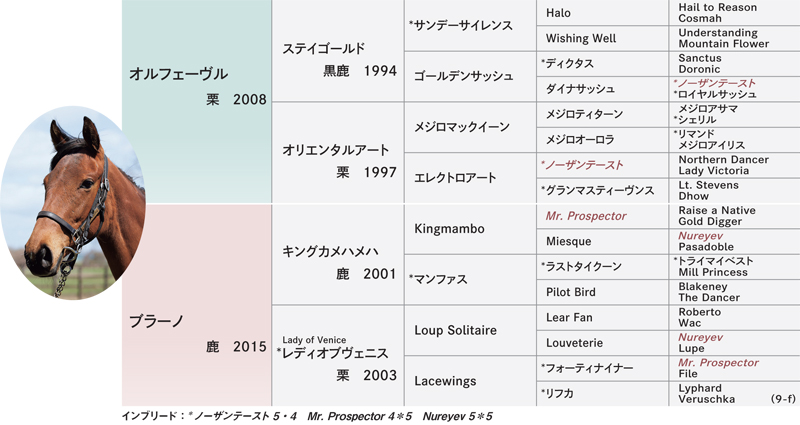The width and height of the screenshot is (800, 425).
Task: Click the レディオブヴェニス entry
Action: 338,356
